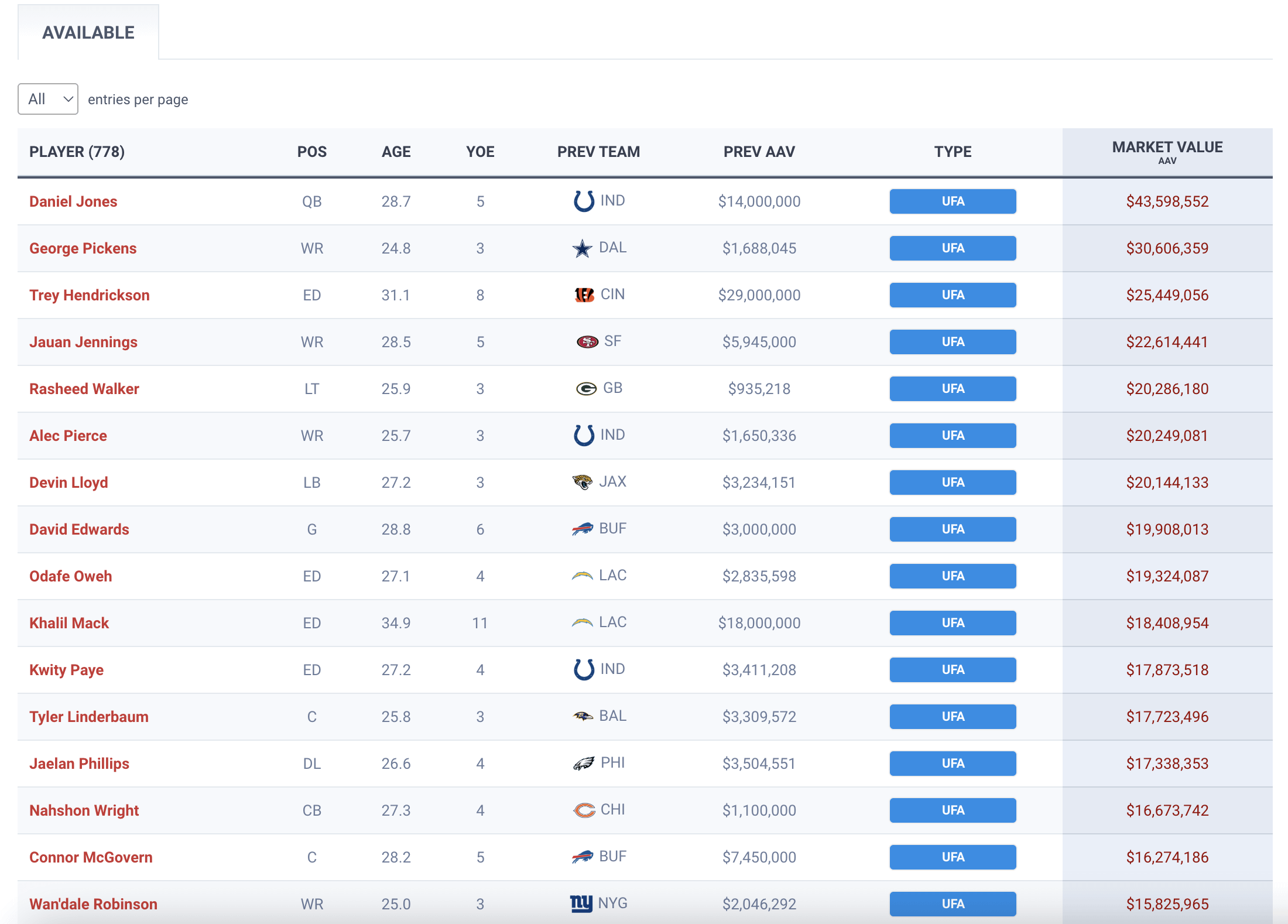The width and height of the screenshot is (1288, 924).
Task: Click the Giants logo next to NYG
Action: 581,904
